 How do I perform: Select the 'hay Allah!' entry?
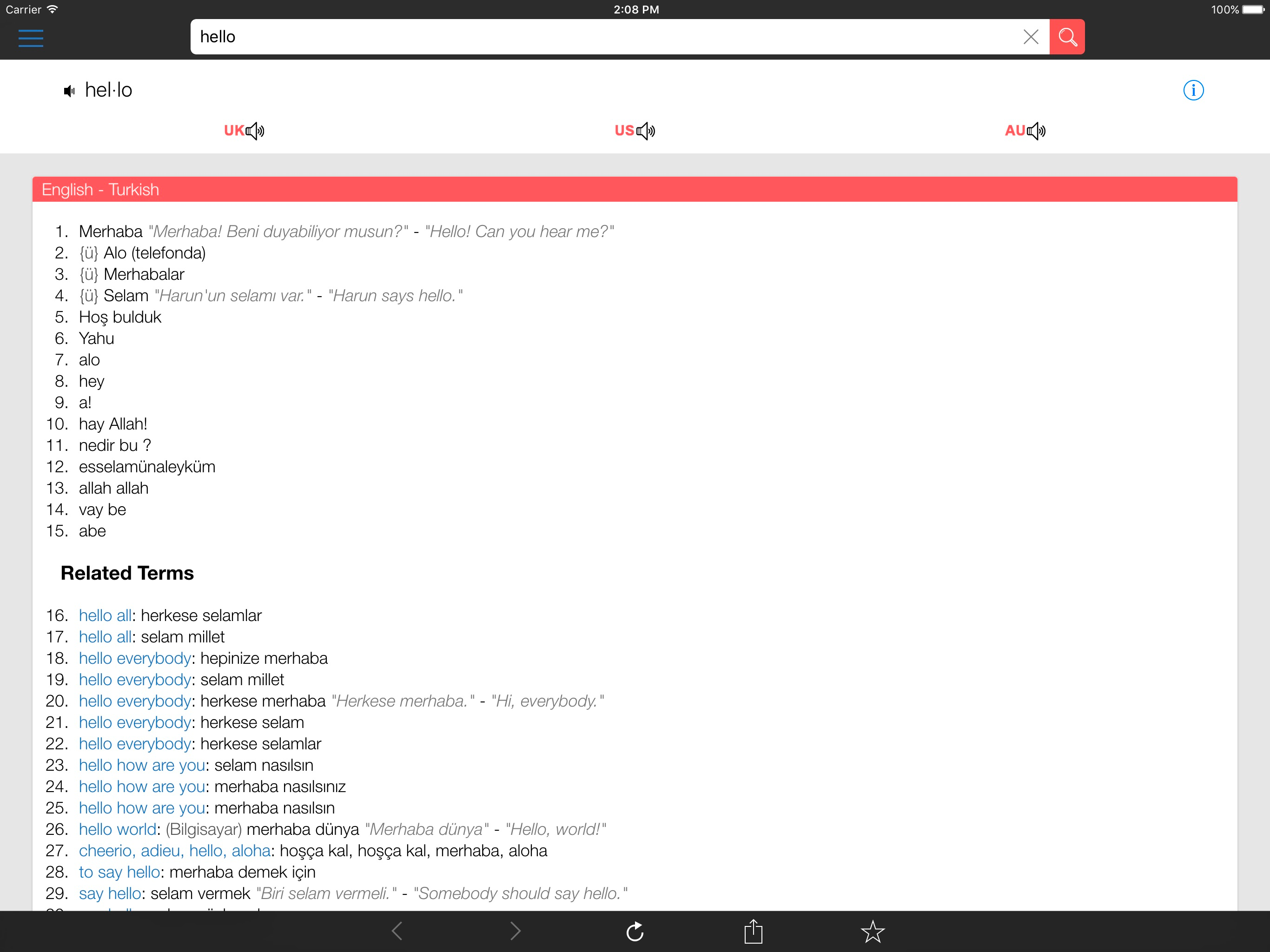coord(113,424)
